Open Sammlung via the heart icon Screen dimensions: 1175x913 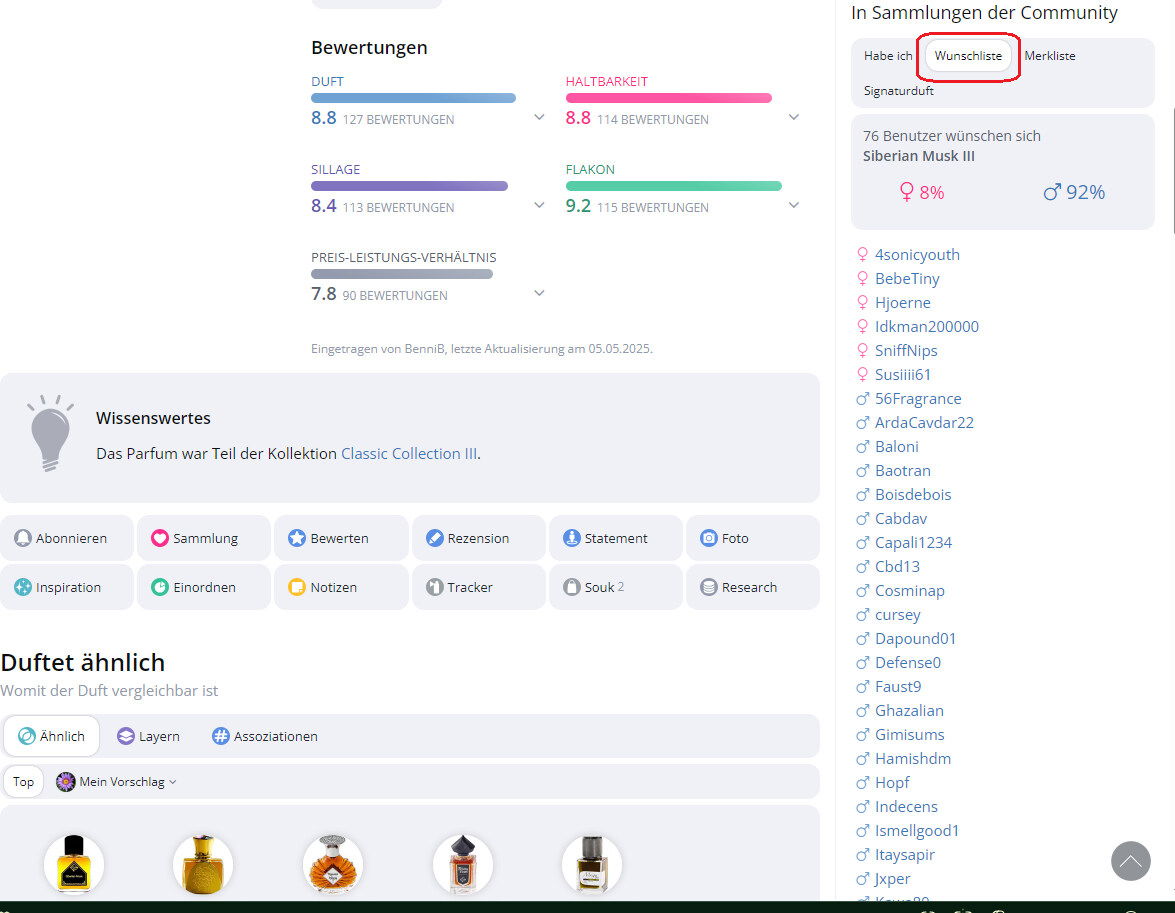click(x=160, y=538)
